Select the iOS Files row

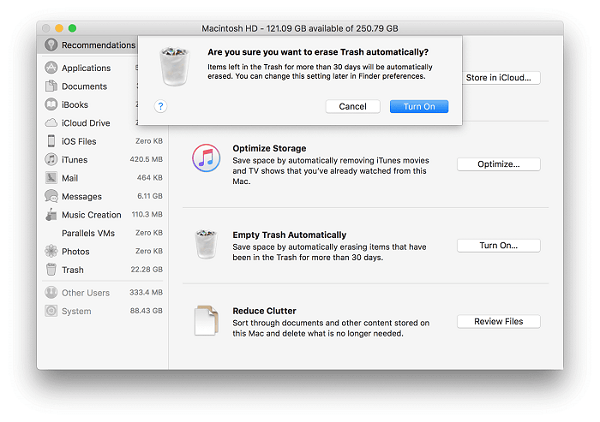click(x=104, y=141)
